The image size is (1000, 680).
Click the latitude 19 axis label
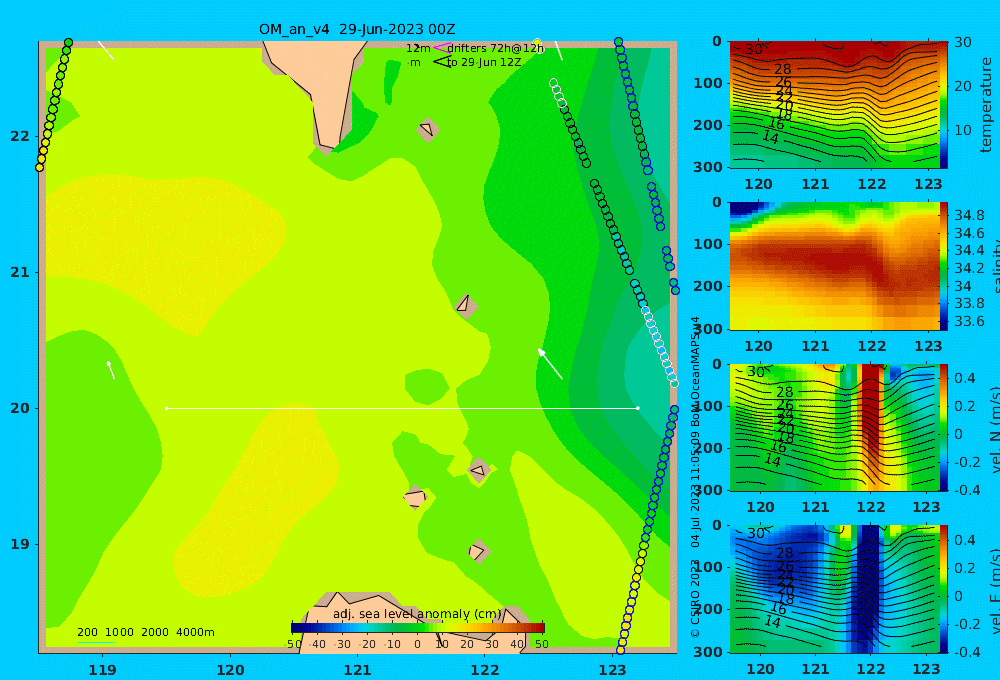[x=20, y=544]
